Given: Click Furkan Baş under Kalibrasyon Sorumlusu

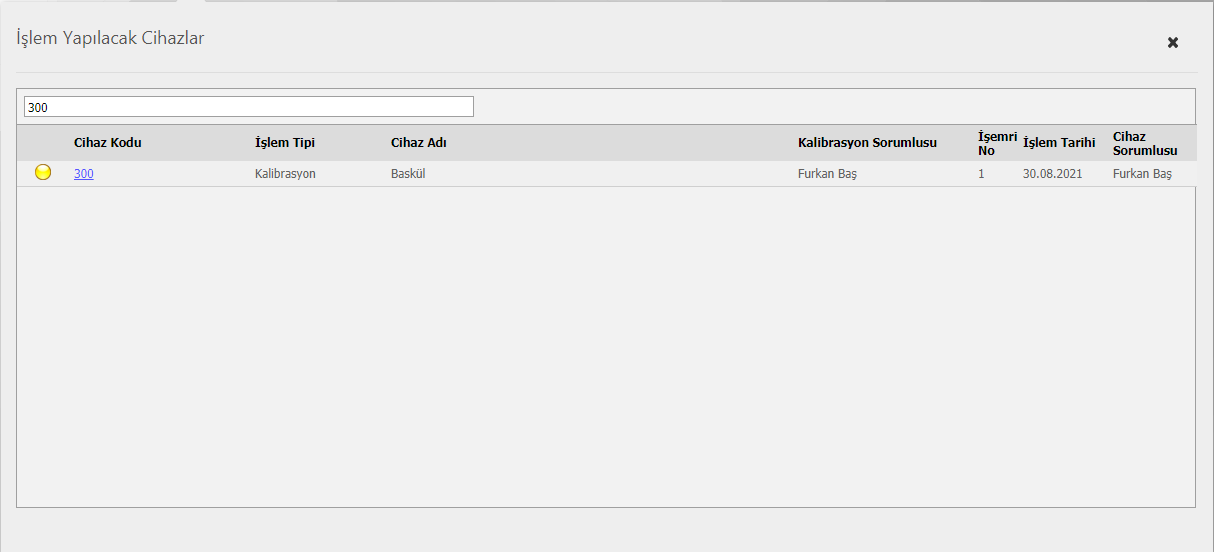Looking at the screenshot, I should 827,174.
